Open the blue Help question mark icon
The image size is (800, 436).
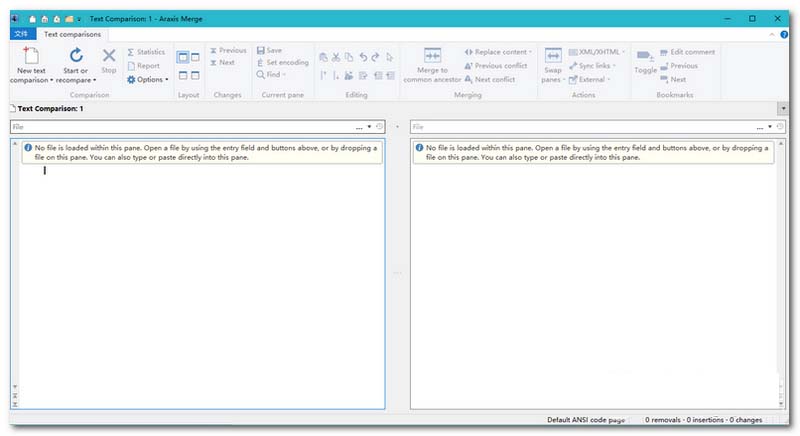click(x=784, y=35)
